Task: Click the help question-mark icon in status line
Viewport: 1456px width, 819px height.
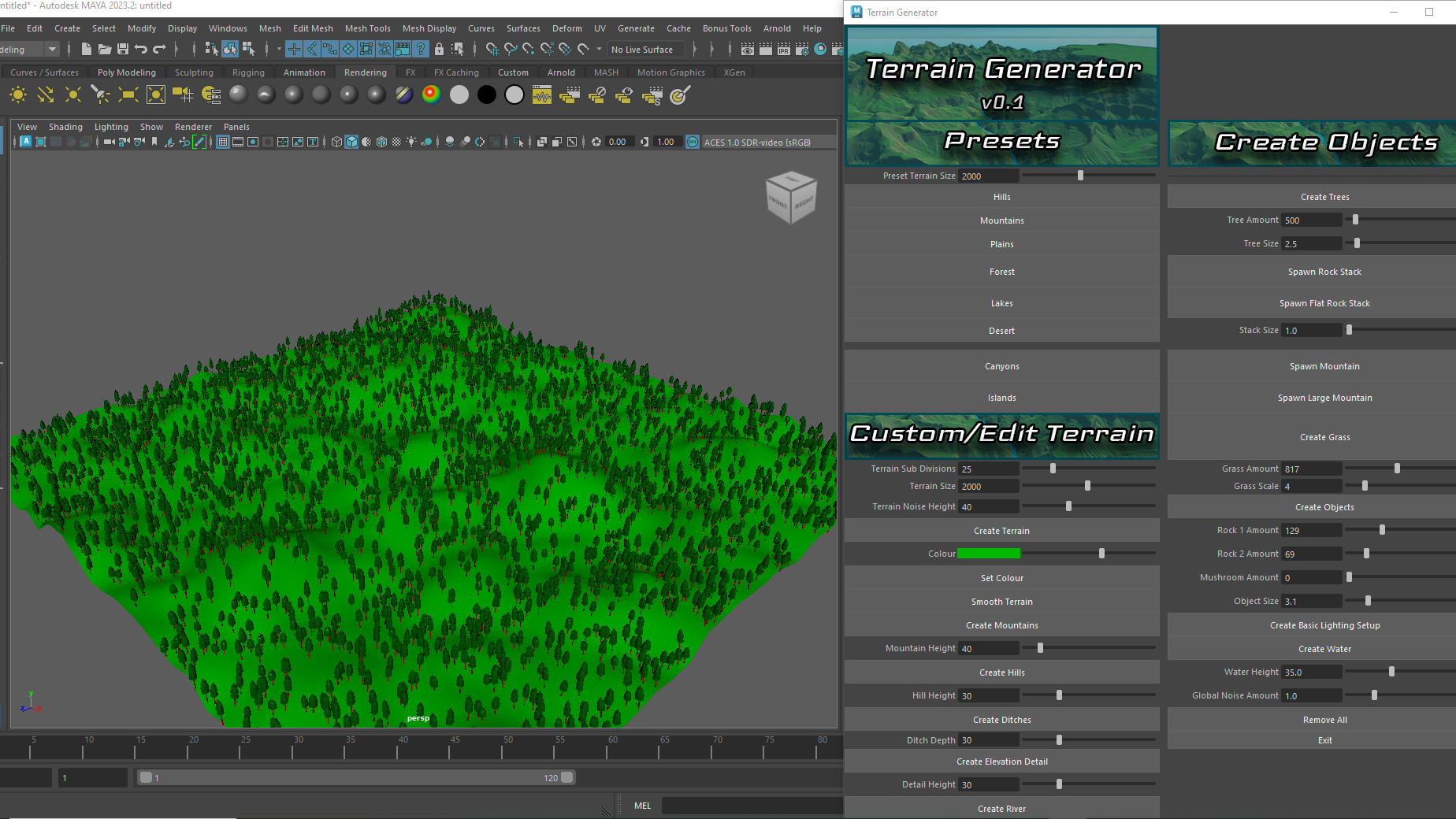Action: [x=421, y=49]
